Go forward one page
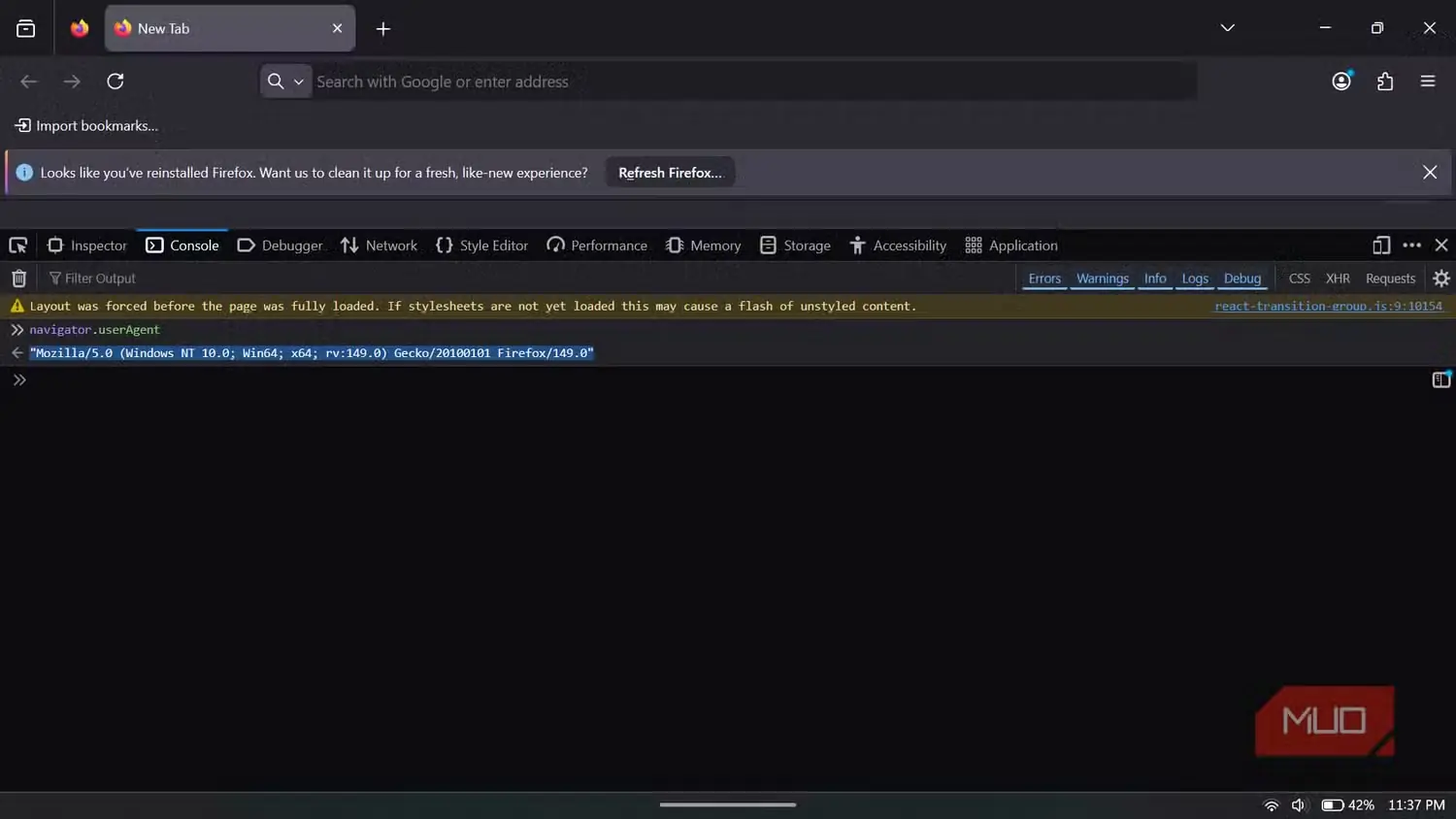The height and width of the screenshot is (819, 1456). [x=72, y=82]
